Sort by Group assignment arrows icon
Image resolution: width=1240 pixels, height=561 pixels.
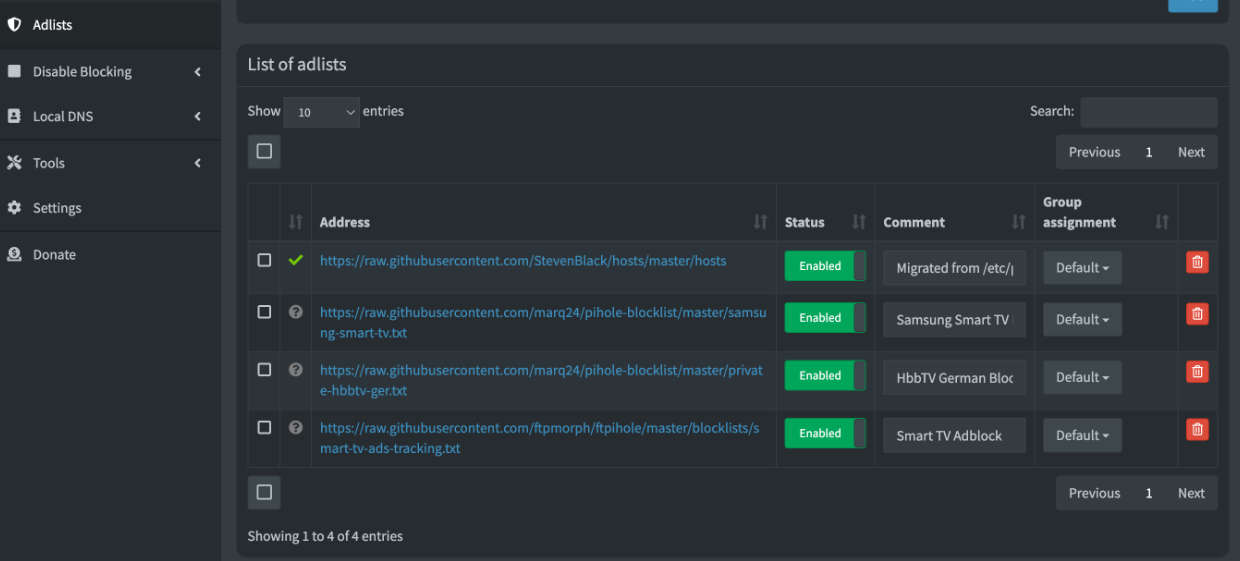pos(1161,222)
